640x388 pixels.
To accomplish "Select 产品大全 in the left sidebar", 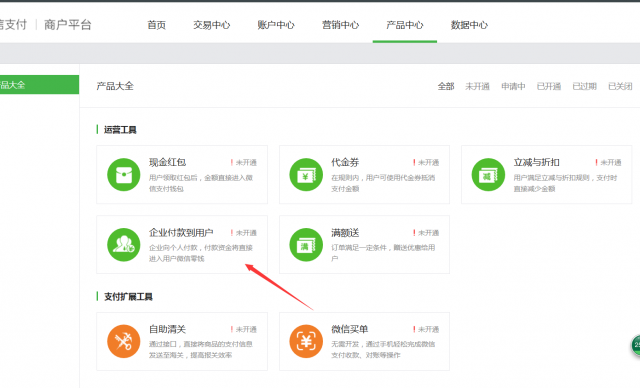I will [x=40, y=84].
